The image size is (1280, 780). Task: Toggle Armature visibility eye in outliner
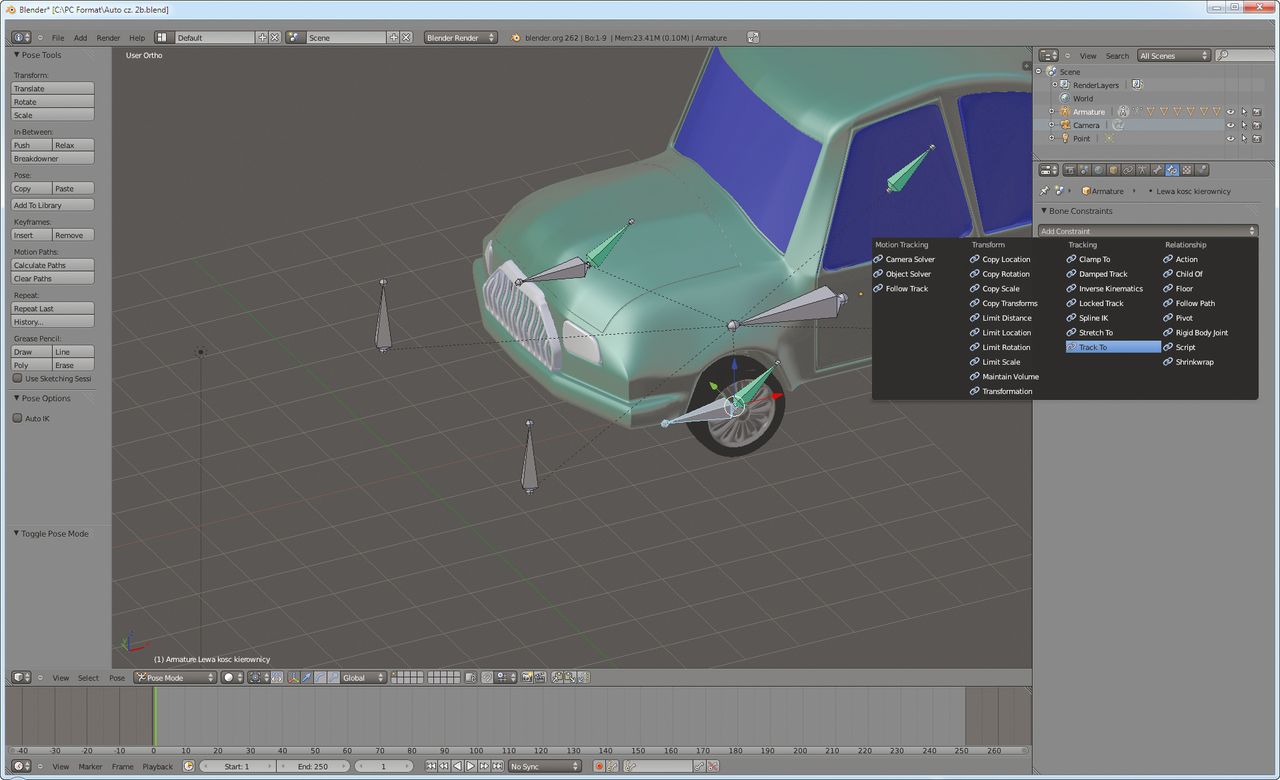pos(1230,112)
